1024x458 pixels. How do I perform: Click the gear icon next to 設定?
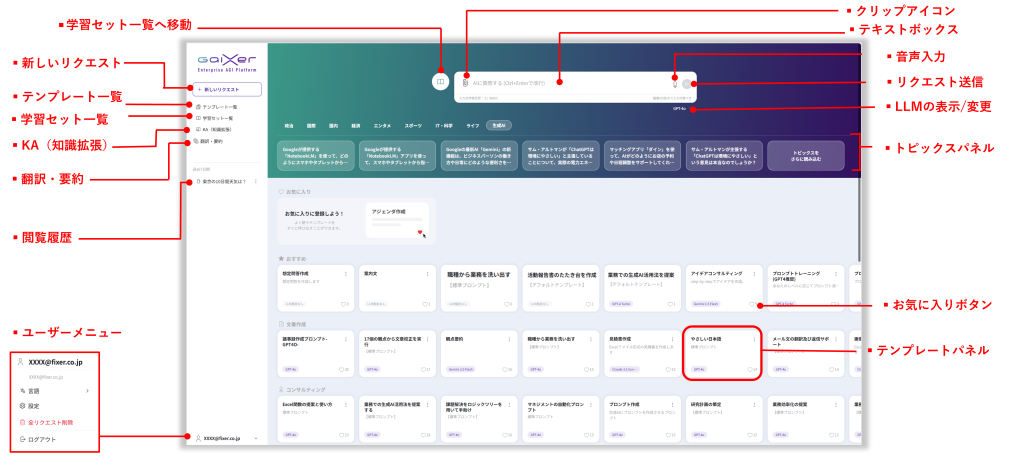22,406
